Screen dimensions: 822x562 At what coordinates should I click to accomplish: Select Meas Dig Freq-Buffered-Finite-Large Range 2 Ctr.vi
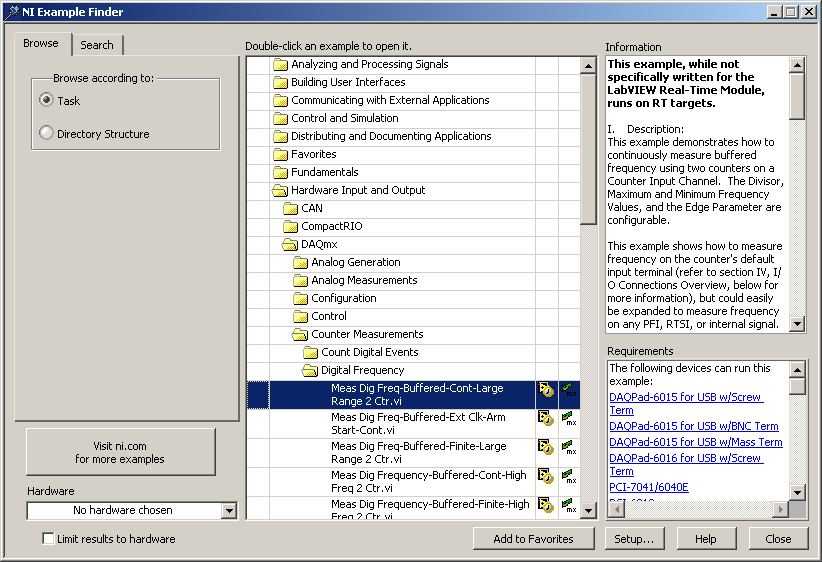tap(413, 452)
